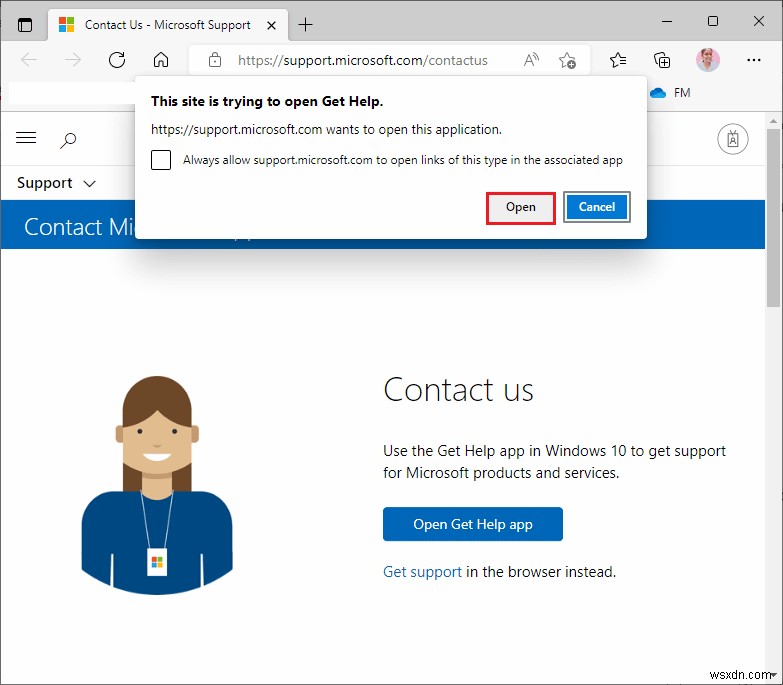This screenshot has width=783, height=685.
Task: Click Open in the dialog
Action: (520, 208)
